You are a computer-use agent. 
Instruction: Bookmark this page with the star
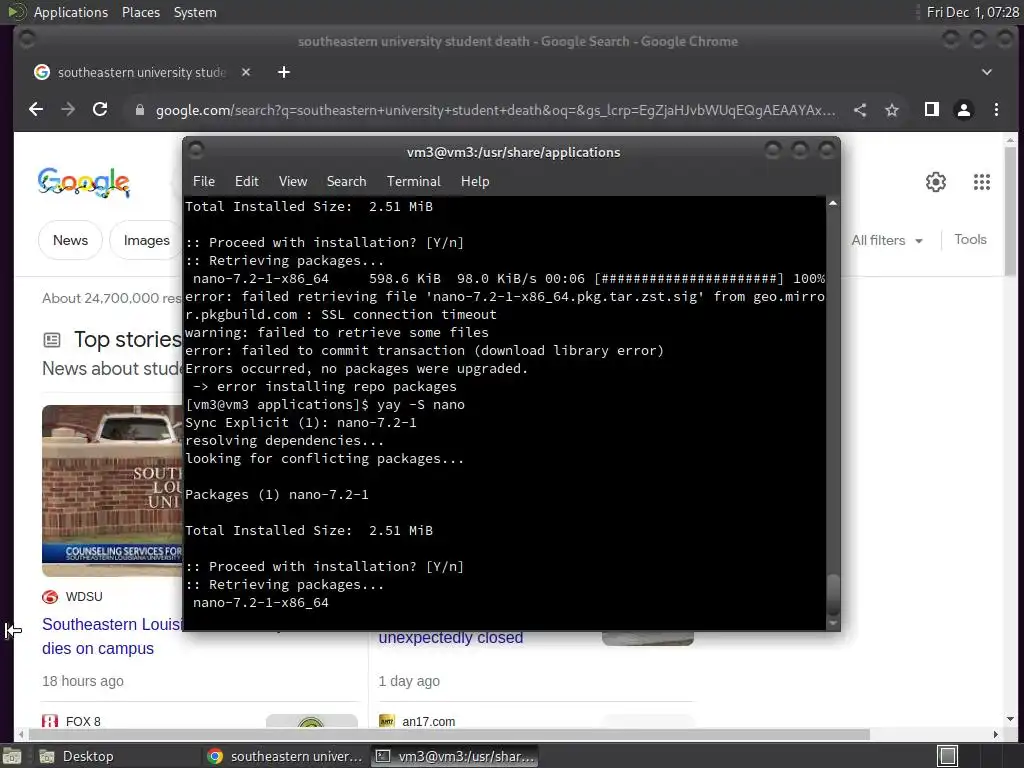[x=892, y=110]
